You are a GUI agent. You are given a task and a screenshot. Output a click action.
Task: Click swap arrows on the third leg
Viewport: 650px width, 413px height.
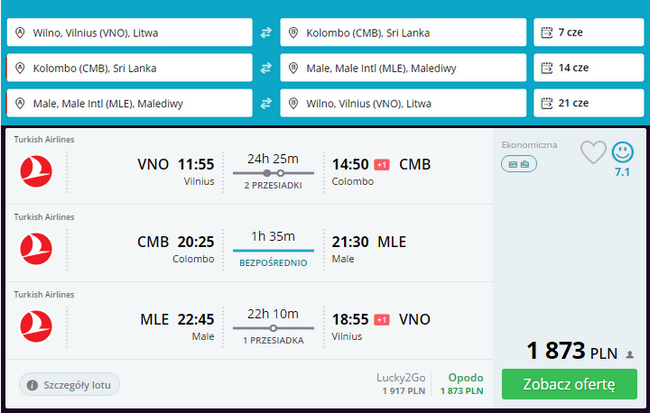tap(266, 103)
